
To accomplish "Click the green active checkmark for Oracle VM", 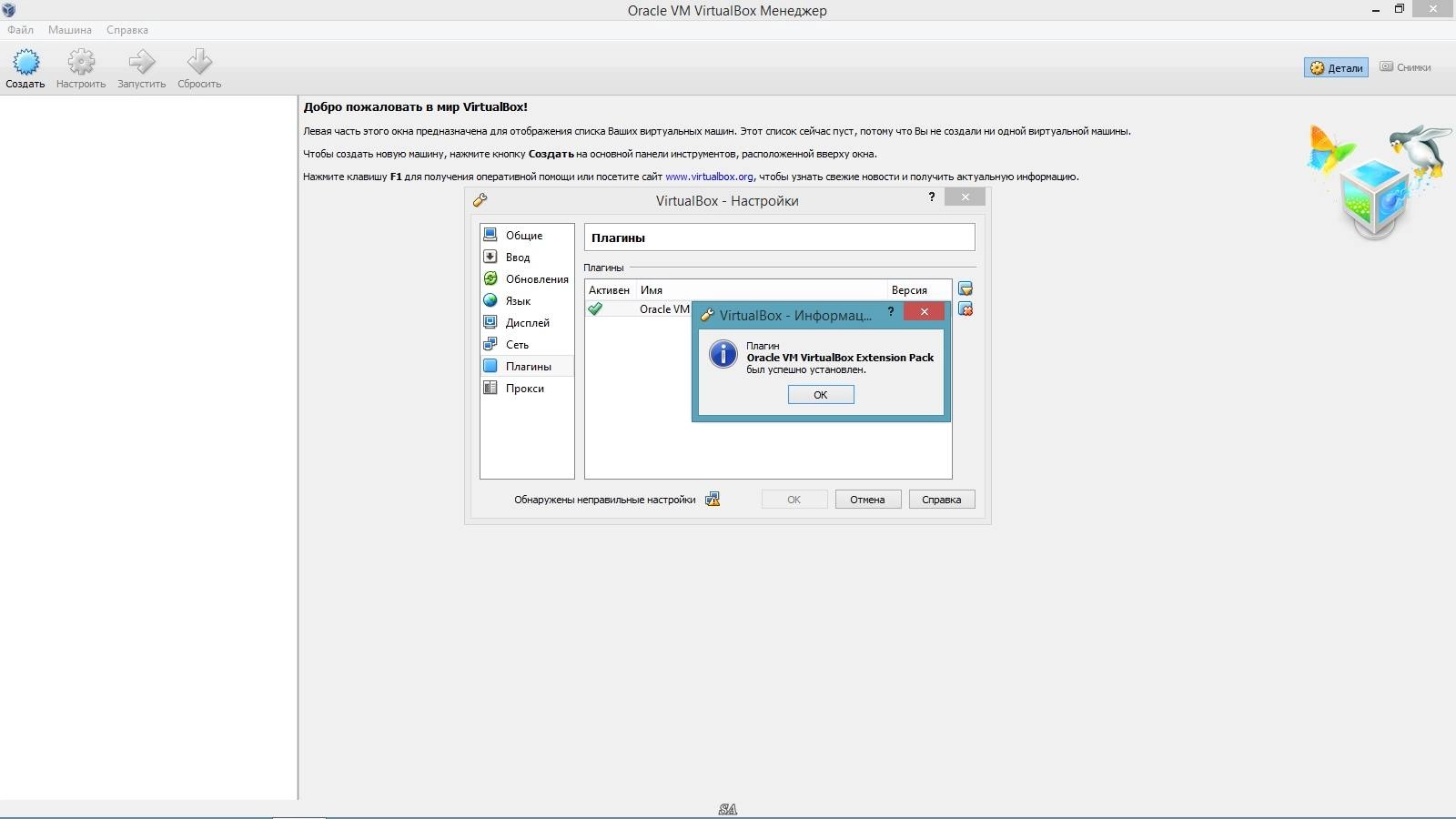I will [x=595, y=309].
